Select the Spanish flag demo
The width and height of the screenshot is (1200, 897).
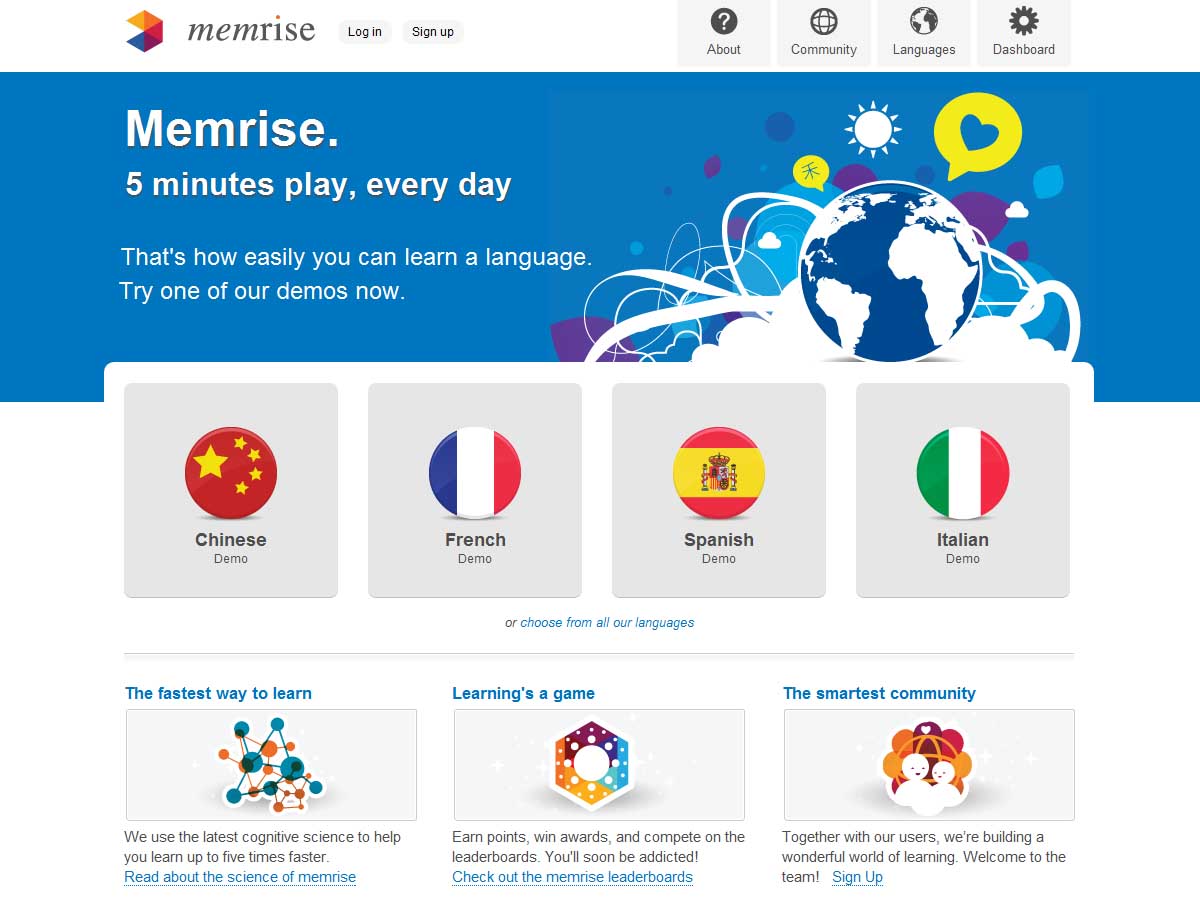pyautogui.click(x=719, y=490)
